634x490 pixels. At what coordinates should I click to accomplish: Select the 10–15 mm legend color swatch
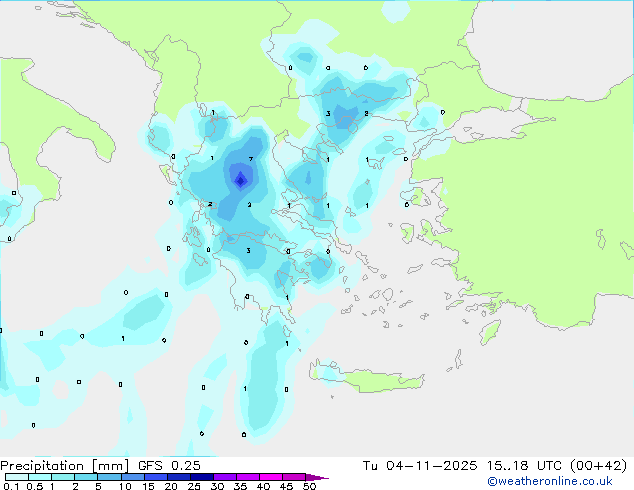click(x=132, y=477)
